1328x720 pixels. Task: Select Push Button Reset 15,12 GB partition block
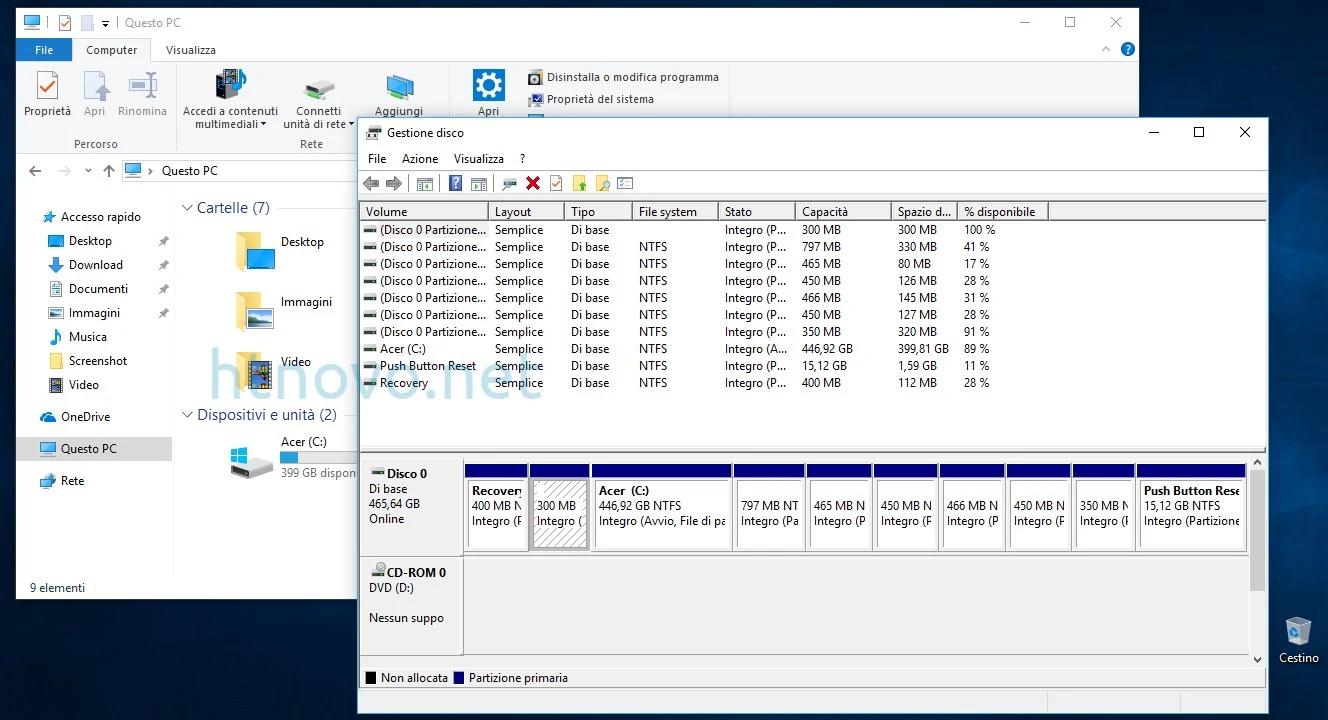point(1192,507)
